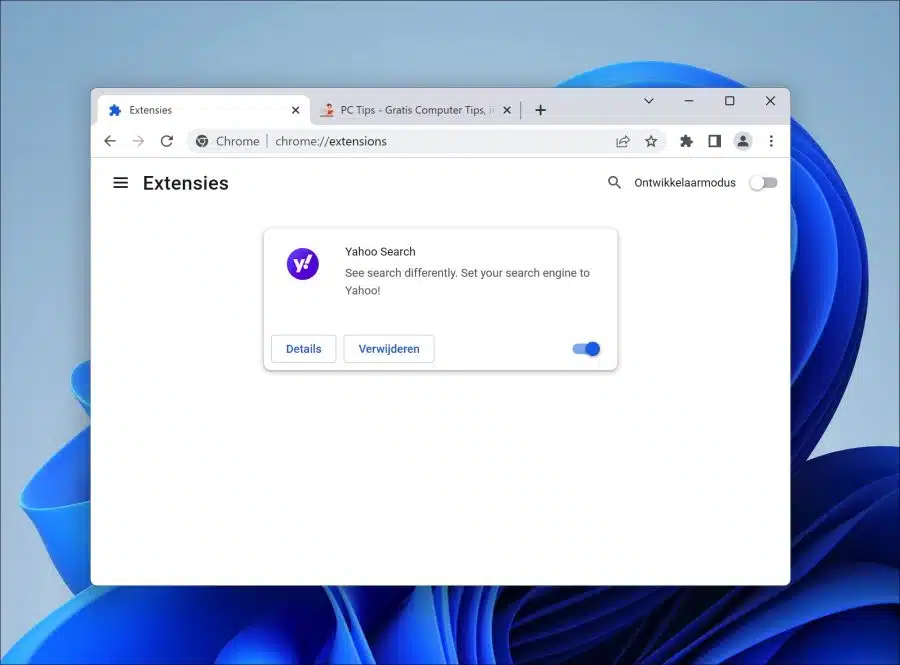
Task: Minimize the Chrome window
Action: (689, 101)
